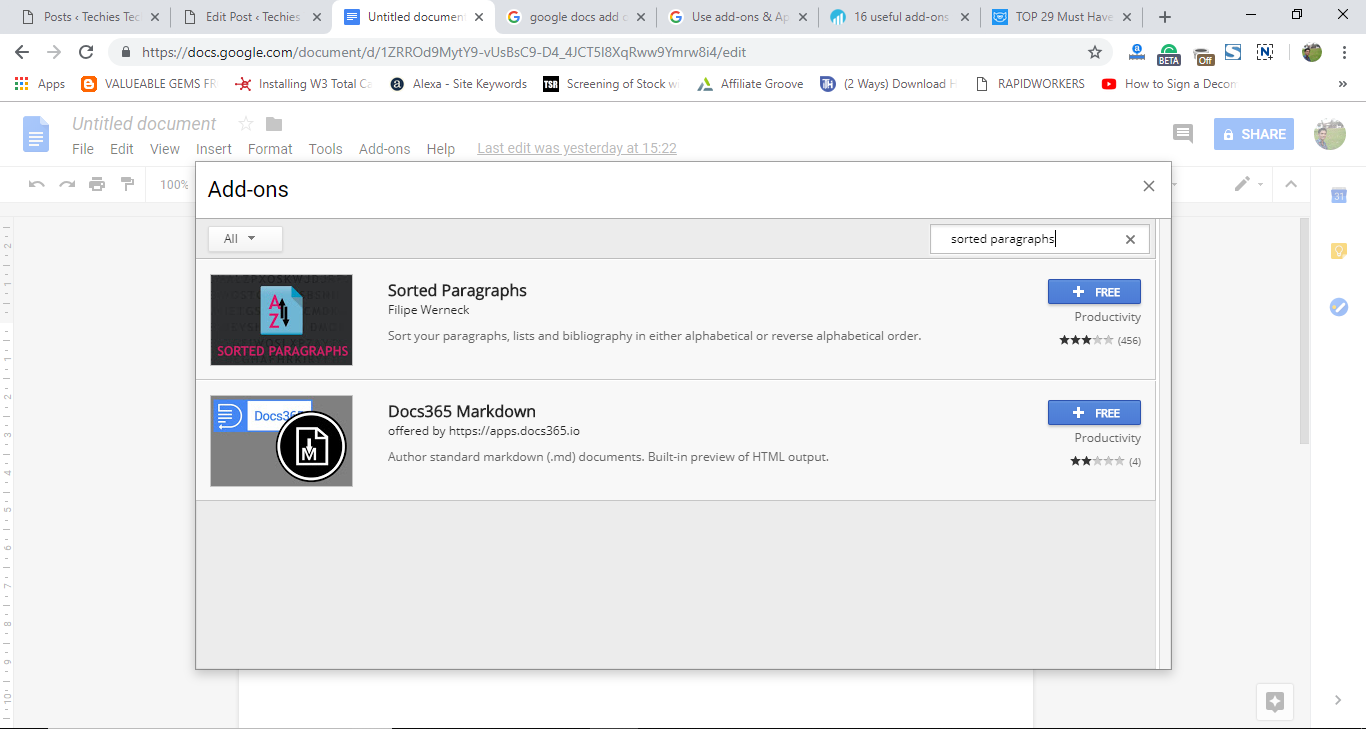The width and height of the screenshot is (1366, 729).
Task: Open the Calendar side panel icon
Action: 1339,196
